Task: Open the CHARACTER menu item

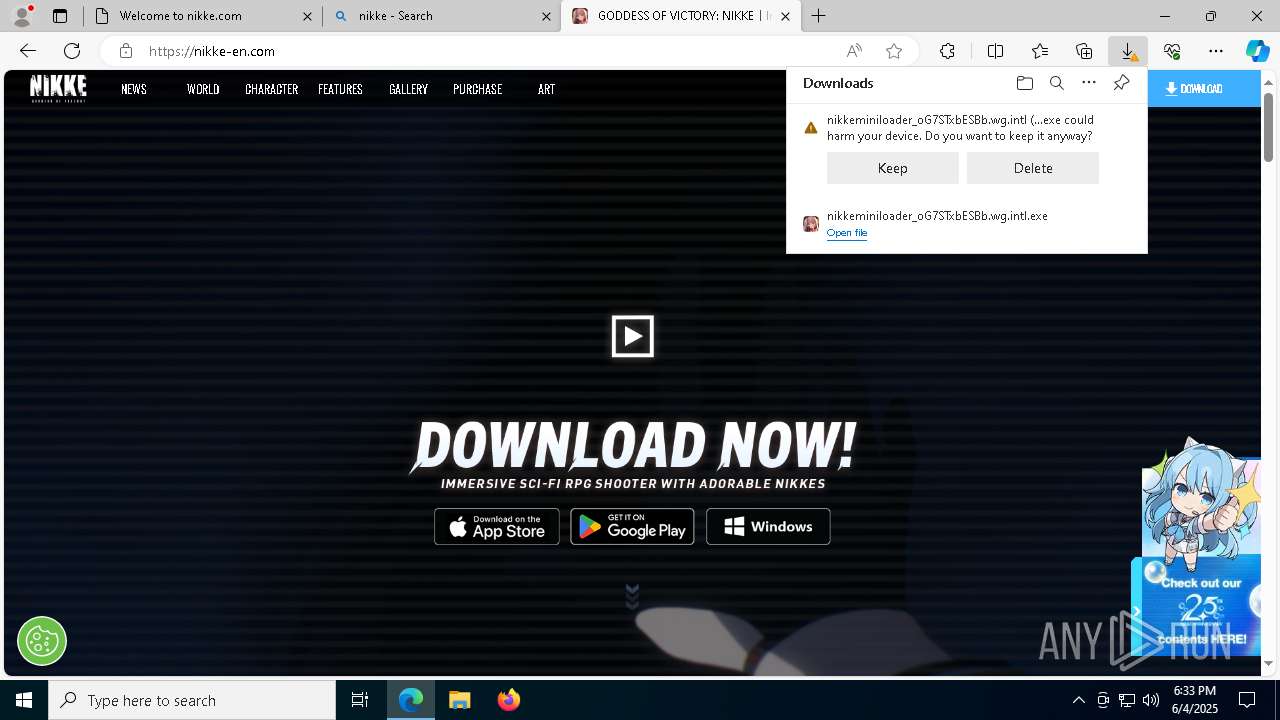Action: point(272,89)
